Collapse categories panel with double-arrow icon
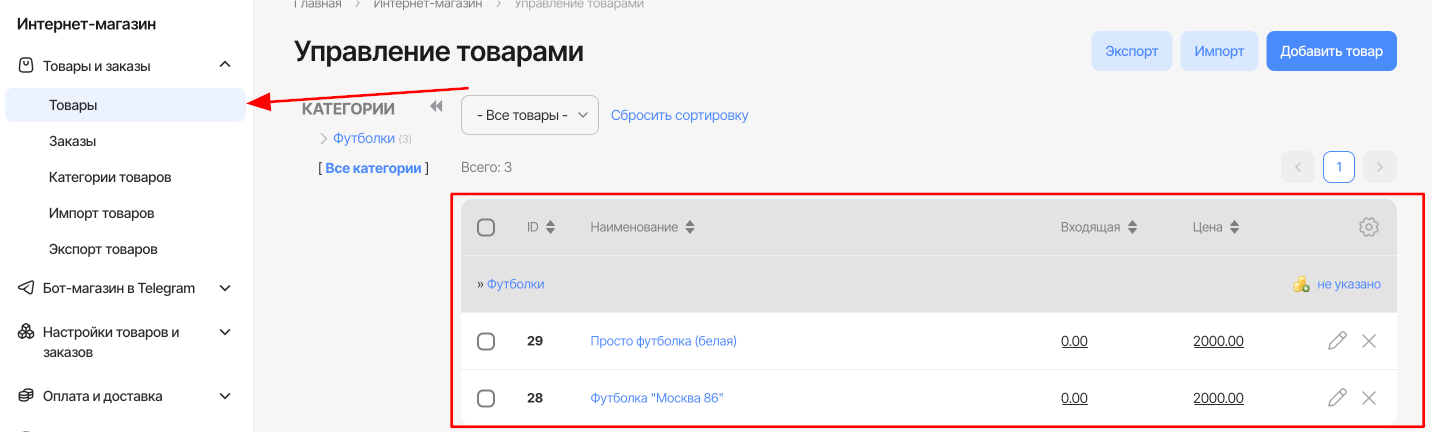This screenshot has height=432, width=1432. (436, 107)
